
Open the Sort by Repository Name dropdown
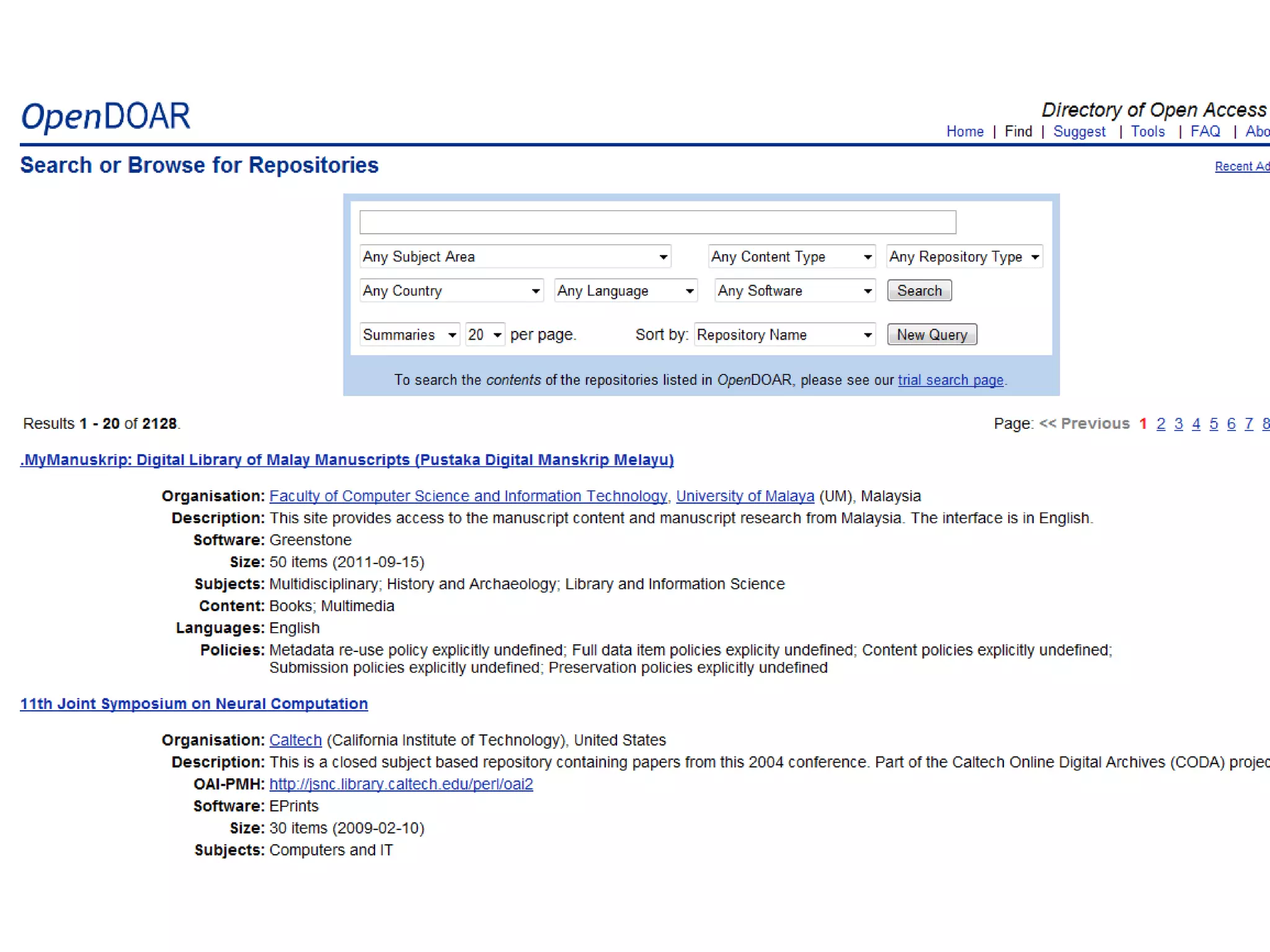(784, 335)
